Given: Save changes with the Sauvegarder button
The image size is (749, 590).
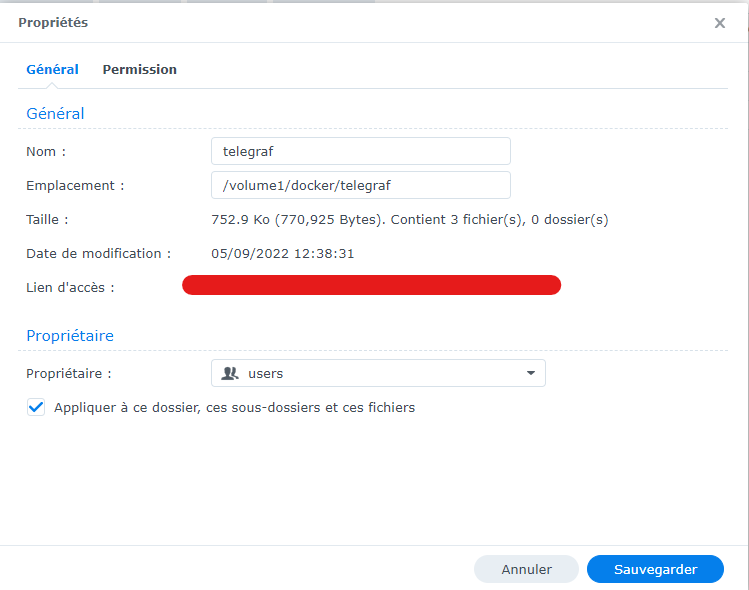Looking at the screenshot, I should click(x=655, y=569).
